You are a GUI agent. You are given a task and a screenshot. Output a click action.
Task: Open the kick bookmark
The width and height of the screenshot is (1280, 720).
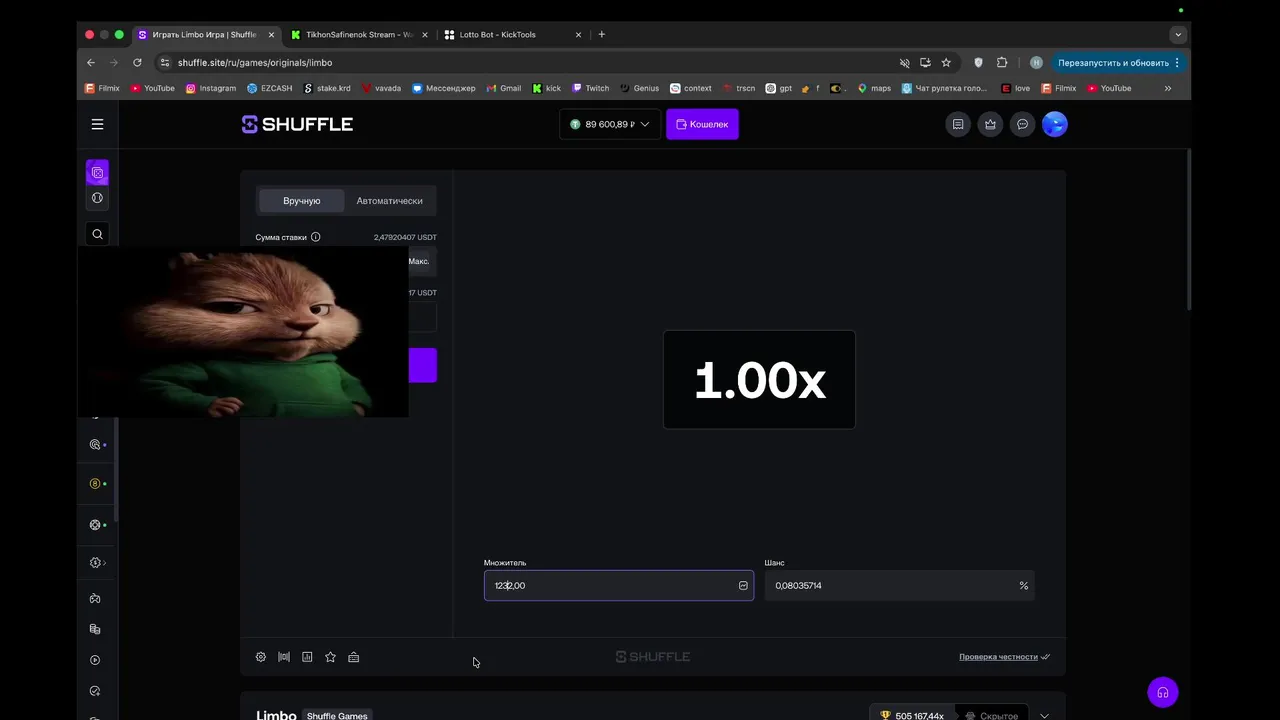tap(547, 88)
